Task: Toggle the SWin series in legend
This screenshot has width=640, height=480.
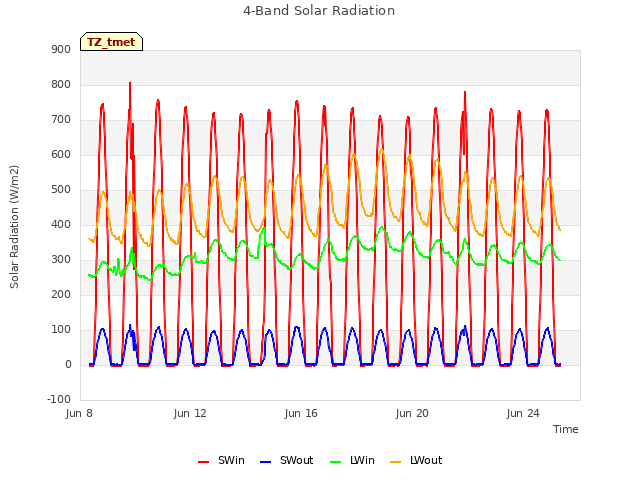Action: point(221,460)
